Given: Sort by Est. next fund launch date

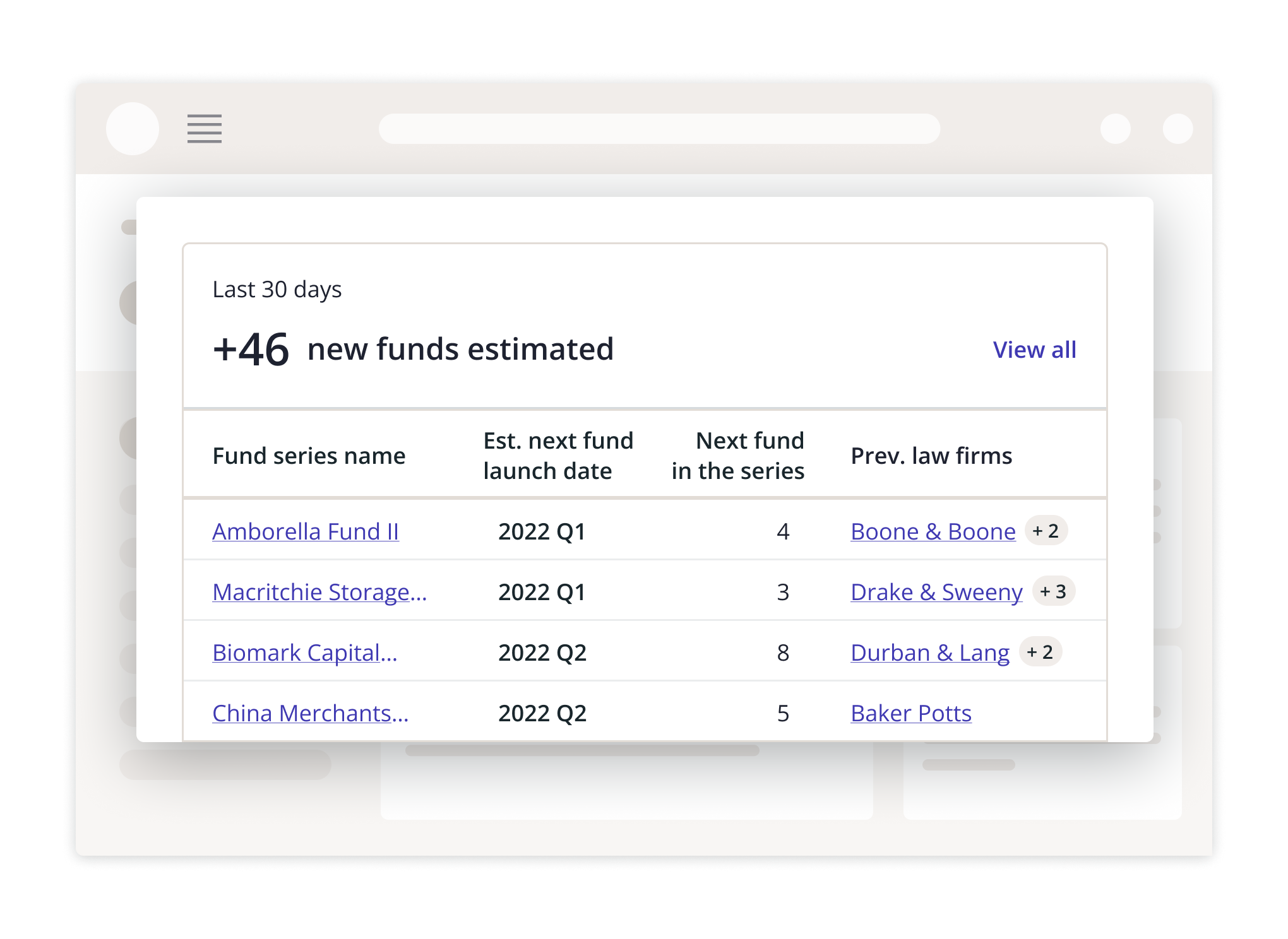Looking at the screenshot, I should (x=558, y=455).
